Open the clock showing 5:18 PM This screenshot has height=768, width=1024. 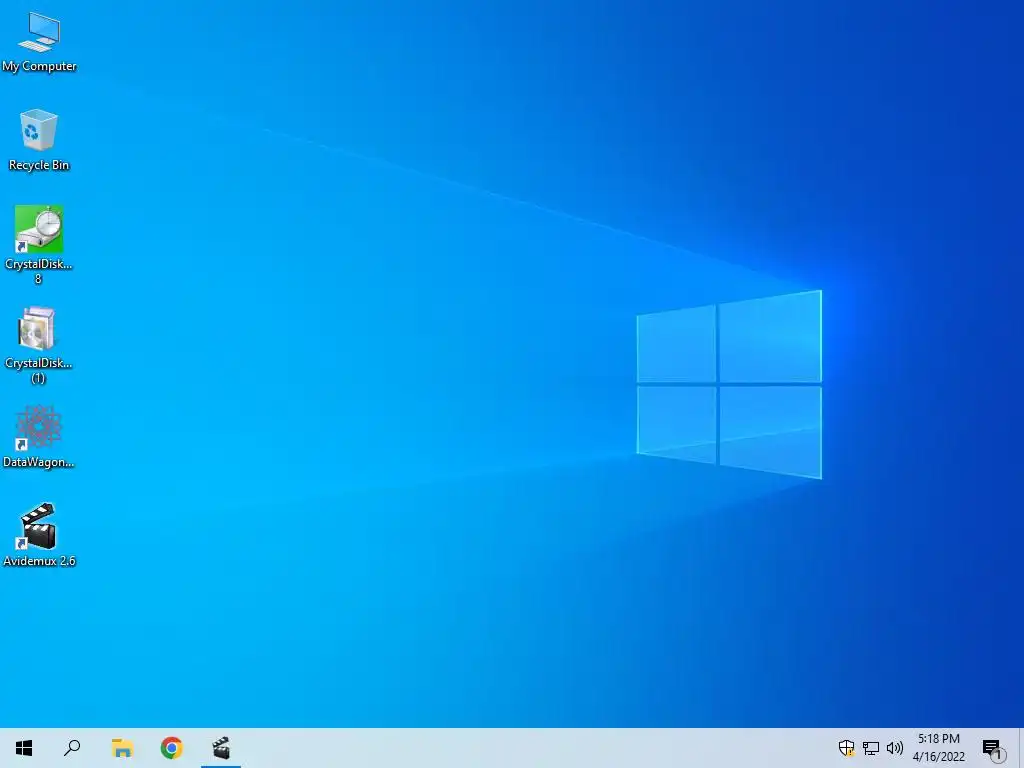pyautogui.click(x=938, y=739)
